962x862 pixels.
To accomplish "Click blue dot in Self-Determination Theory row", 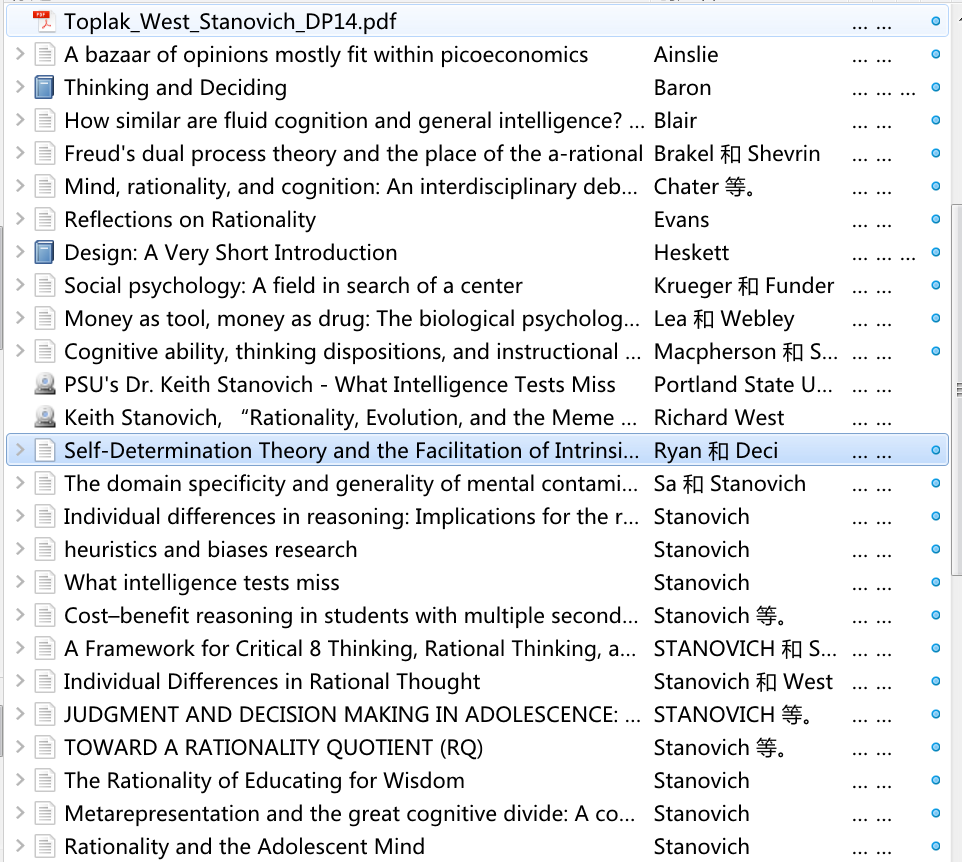I will click(935, 451).
